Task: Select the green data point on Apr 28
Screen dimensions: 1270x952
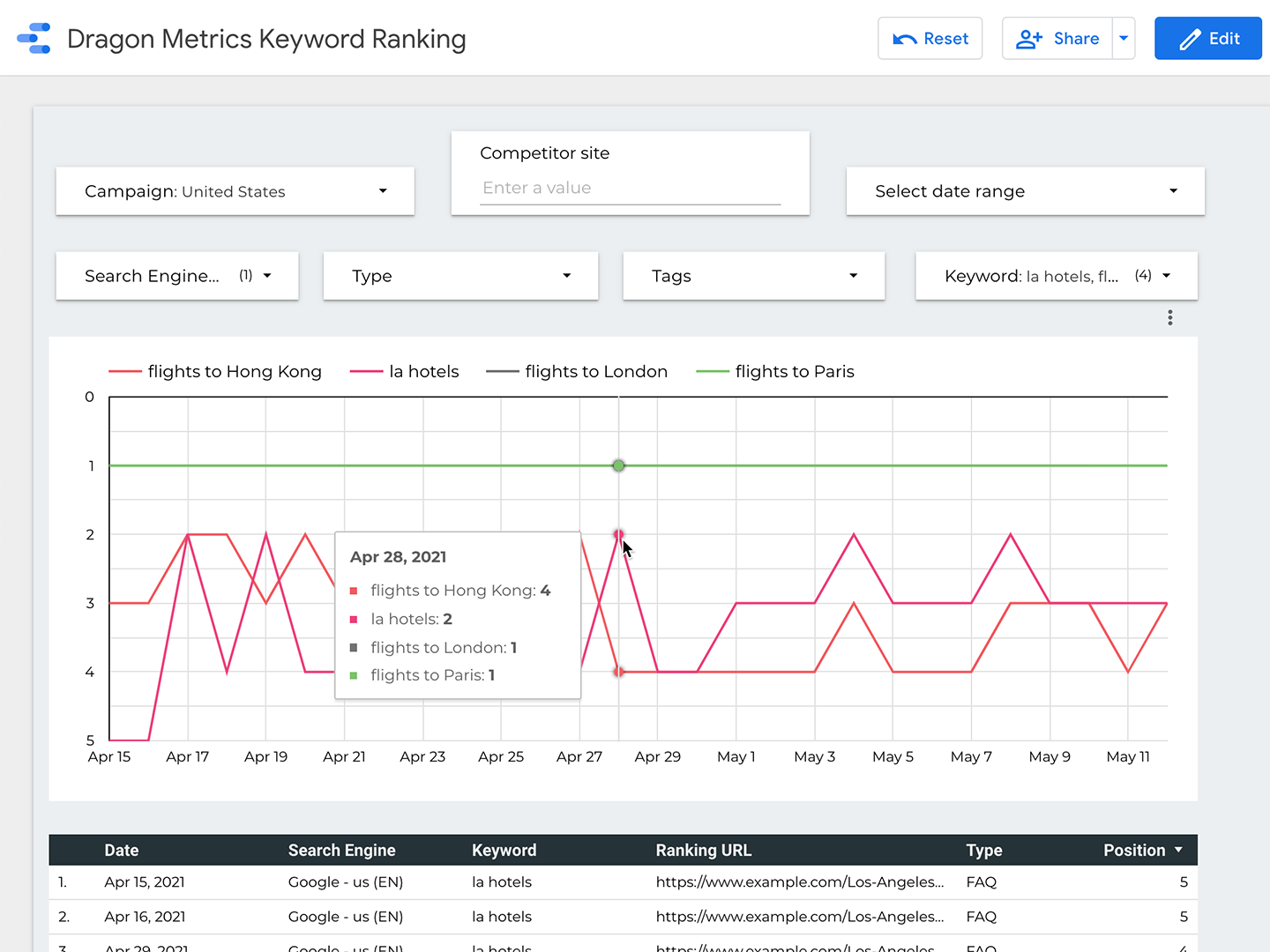Action: [618, 465]
